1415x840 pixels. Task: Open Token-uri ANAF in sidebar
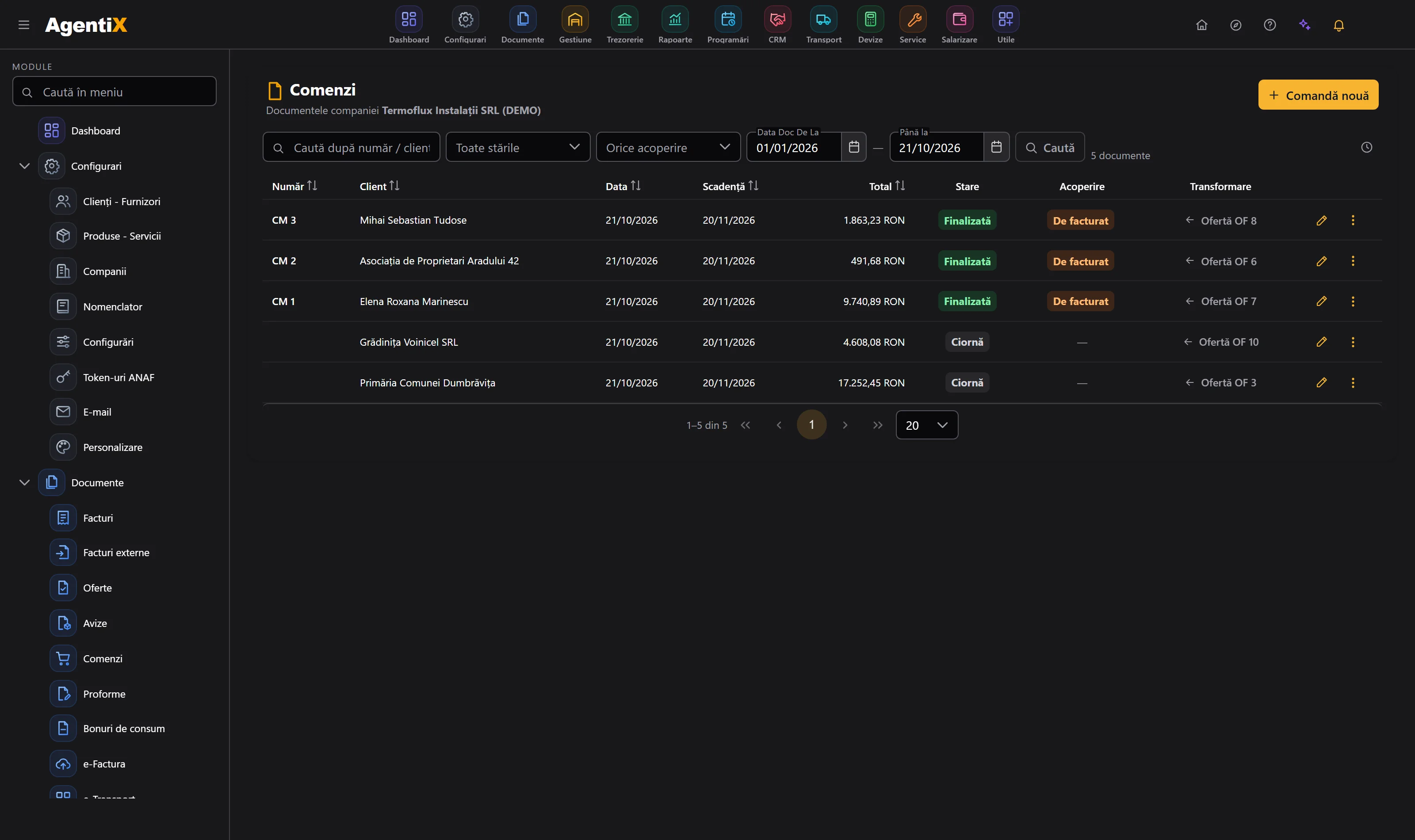coord(119,377)
